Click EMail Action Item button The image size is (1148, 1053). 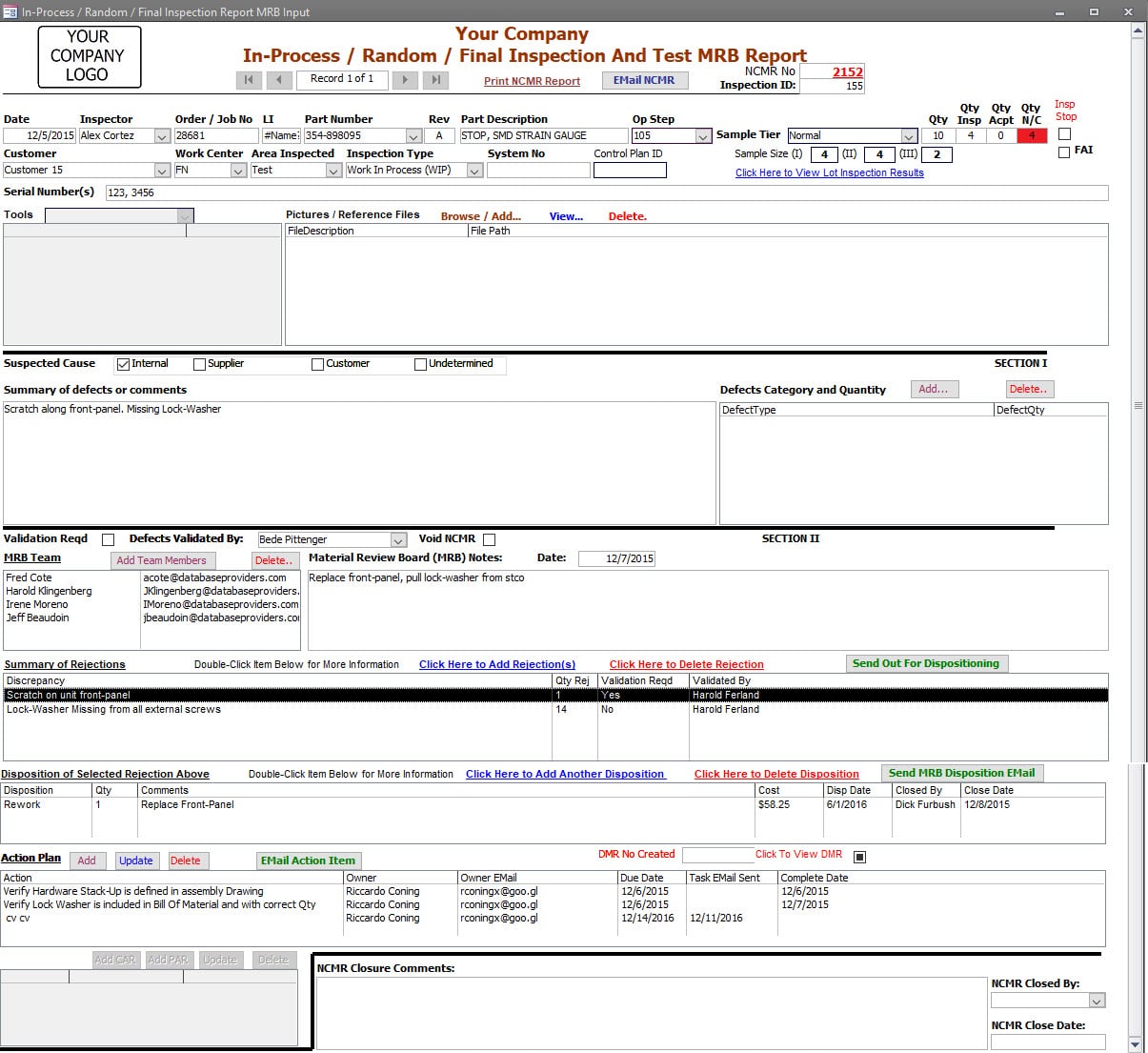pos(308,861)
